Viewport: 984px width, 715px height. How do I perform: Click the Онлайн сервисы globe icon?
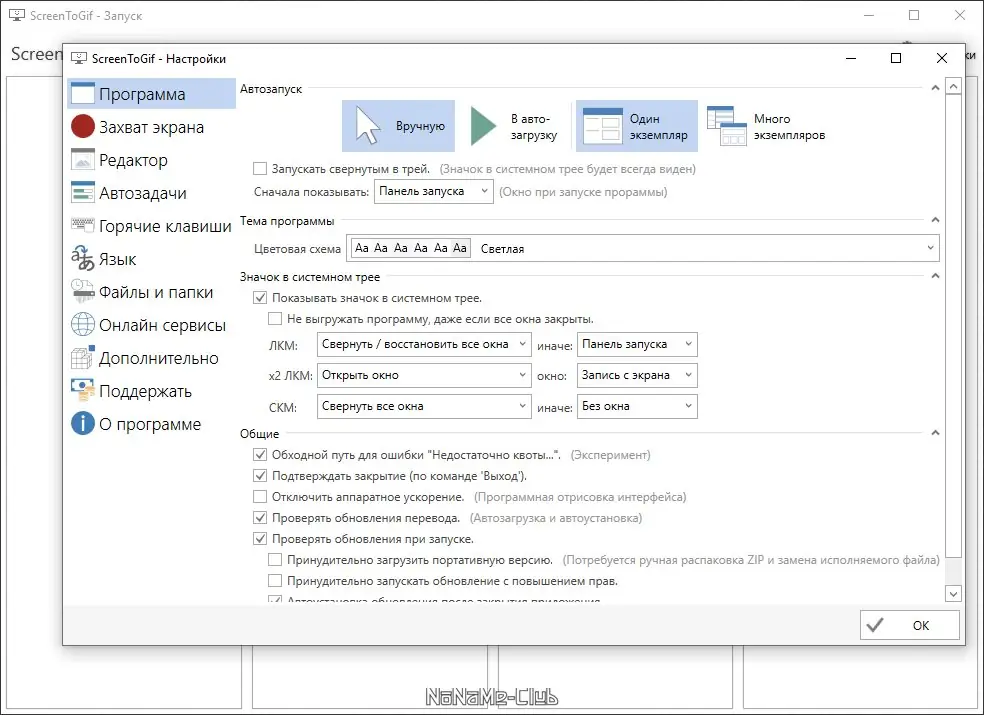click(x=82, y=325)
